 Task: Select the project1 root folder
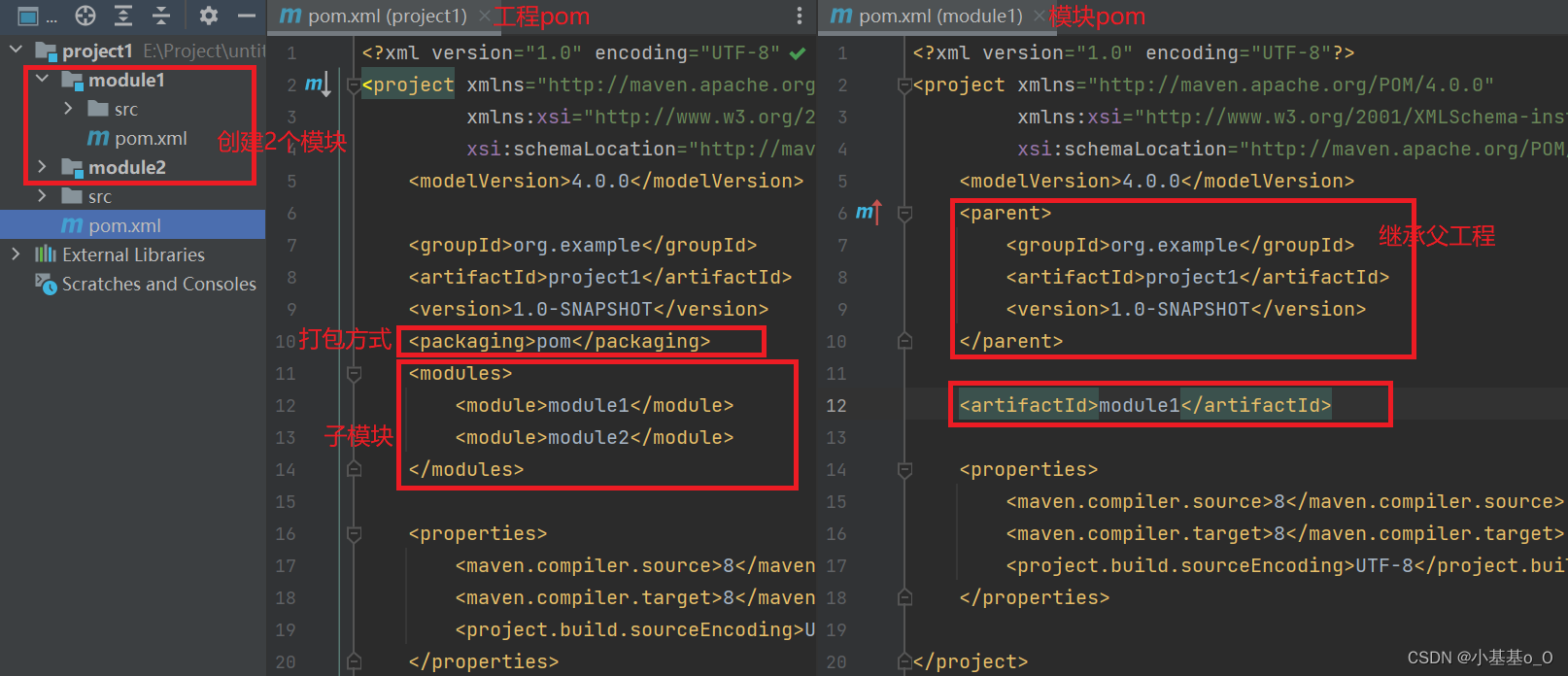[97, 51]
